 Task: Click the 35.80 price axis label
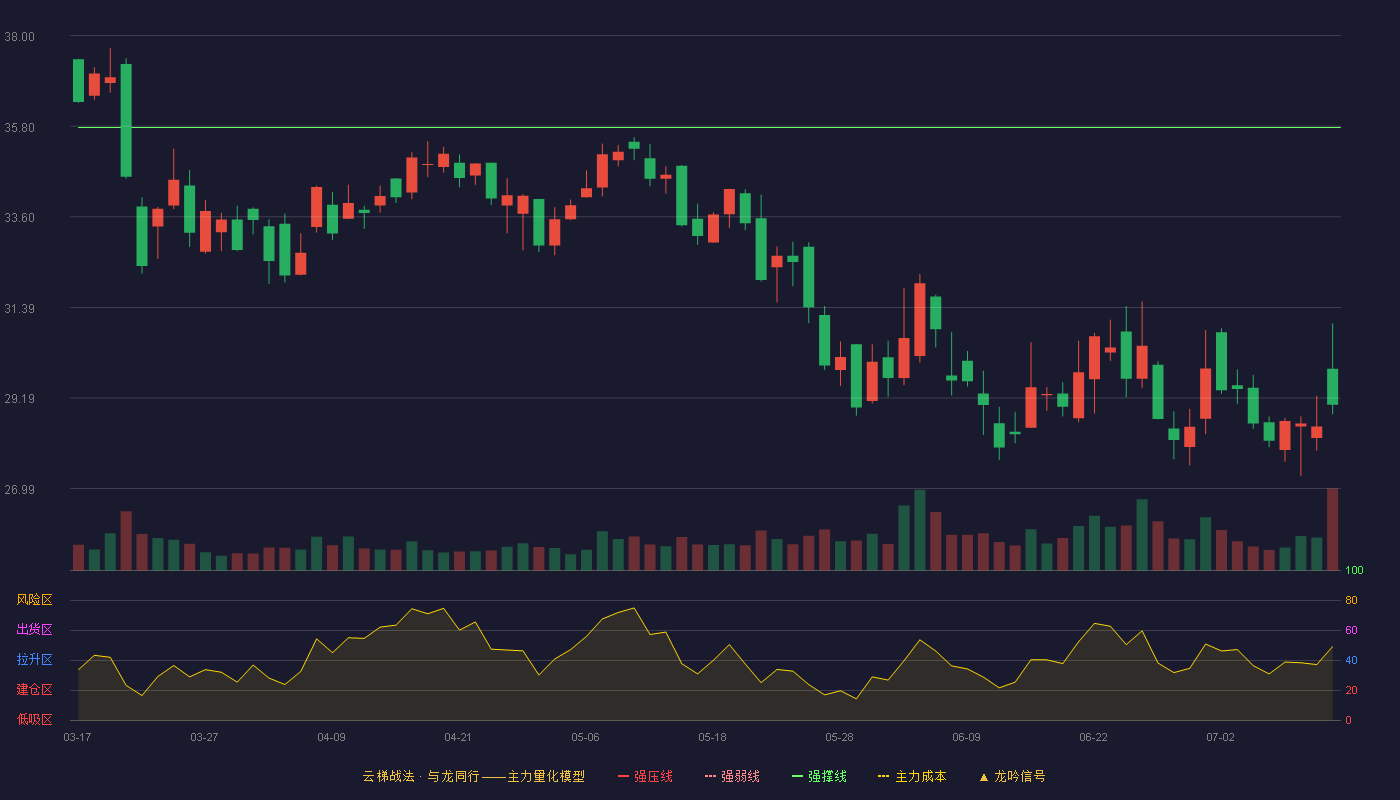19,128
